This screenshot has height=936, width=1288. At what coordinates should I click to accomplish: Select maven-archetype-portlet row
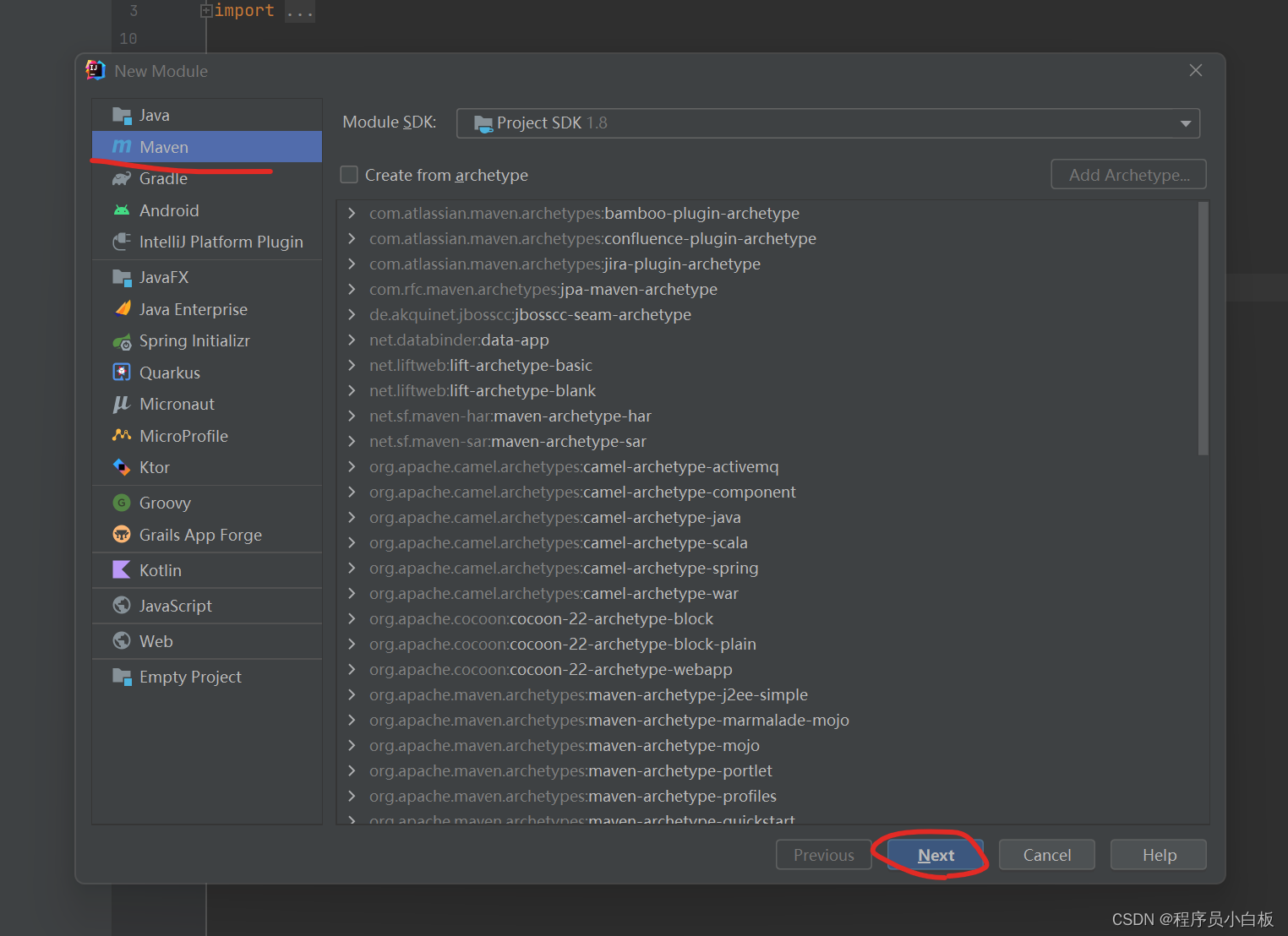767,770
